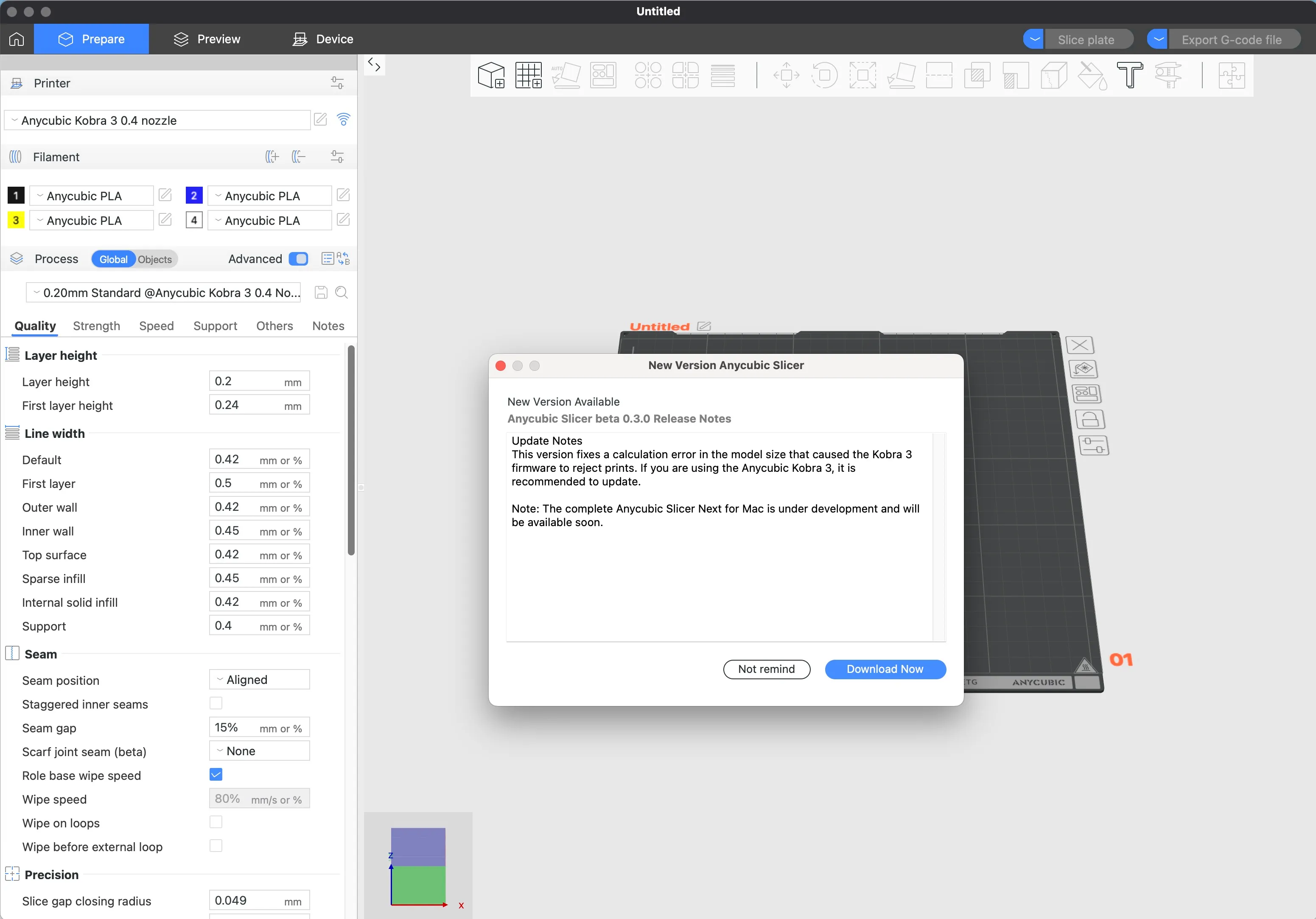Edit the filament 1 preset icon

point(165,195)
